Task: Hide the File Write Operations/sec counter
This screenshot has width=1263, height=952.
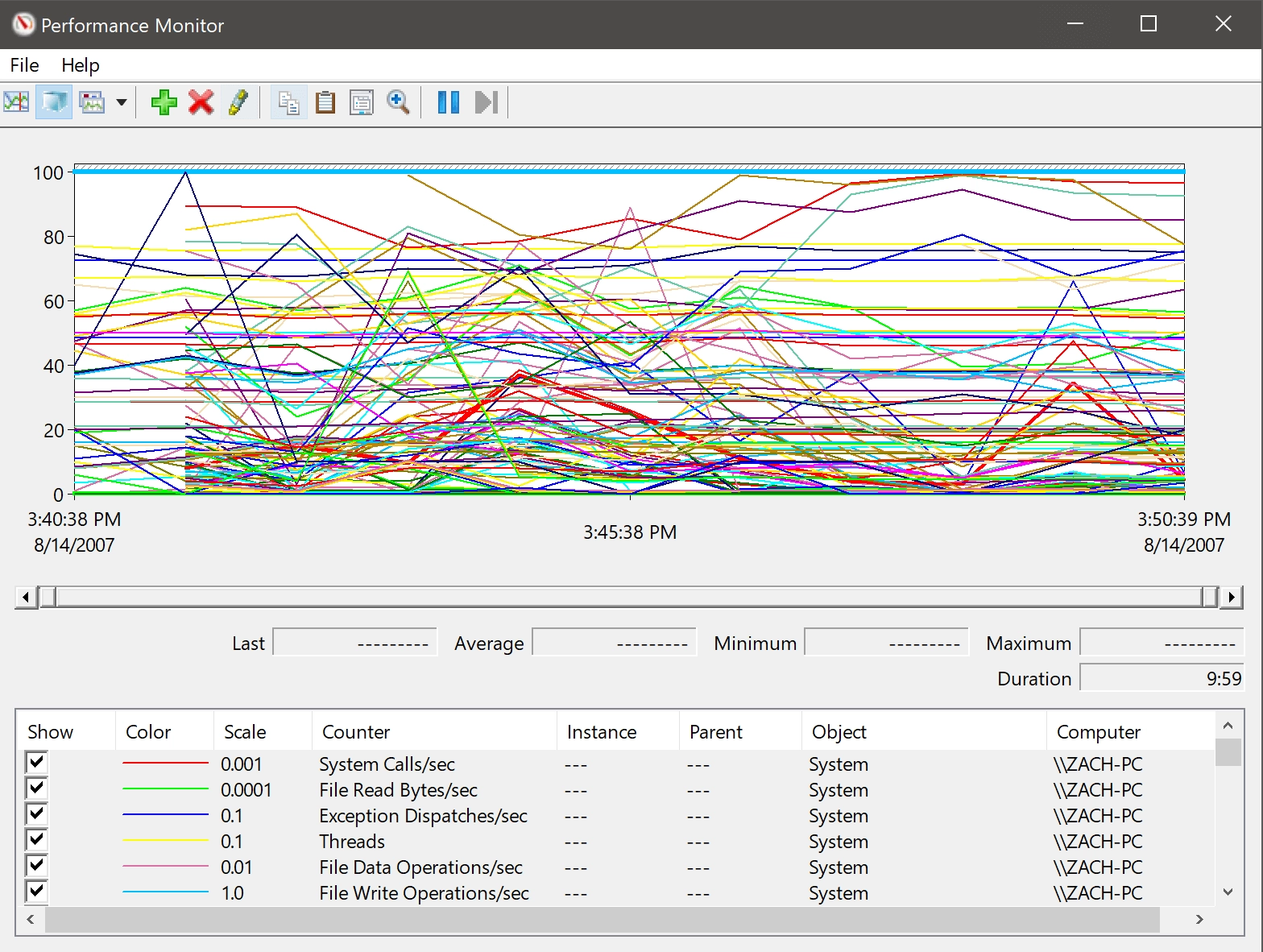Action: pyautogui.click(x=36, y=891)
